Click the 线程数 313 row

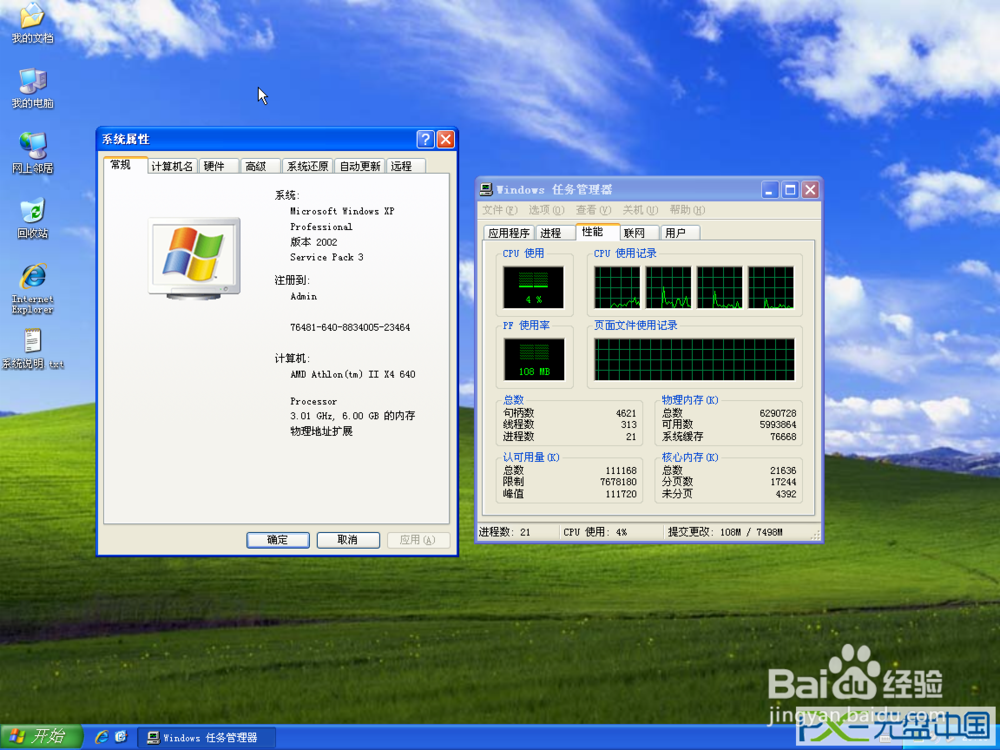pos(570,425)
